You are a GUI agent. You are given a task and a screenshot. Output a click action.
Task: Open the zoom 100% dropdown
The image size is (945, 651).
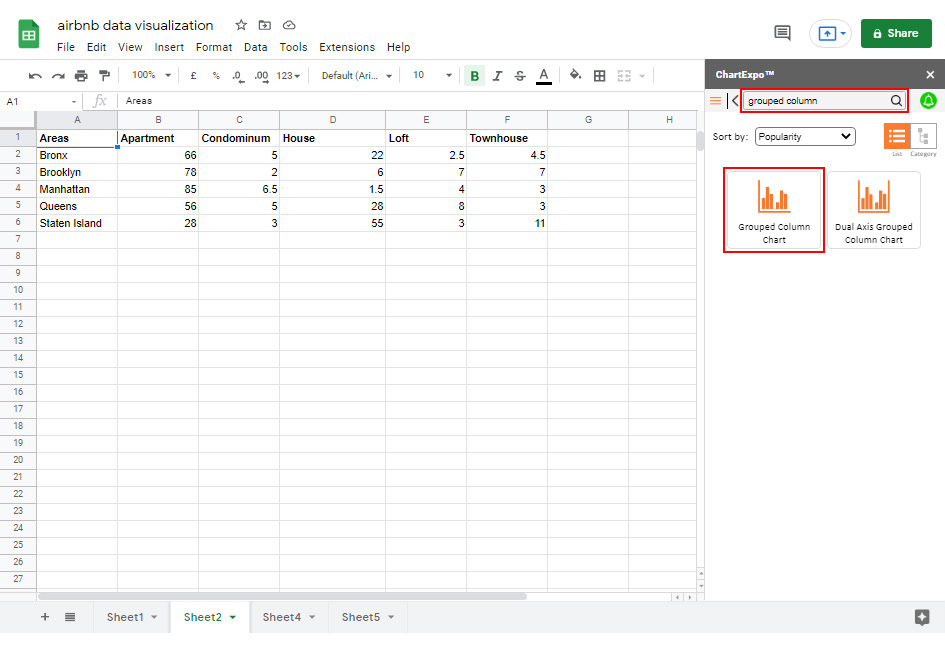[x=151, y=75]
